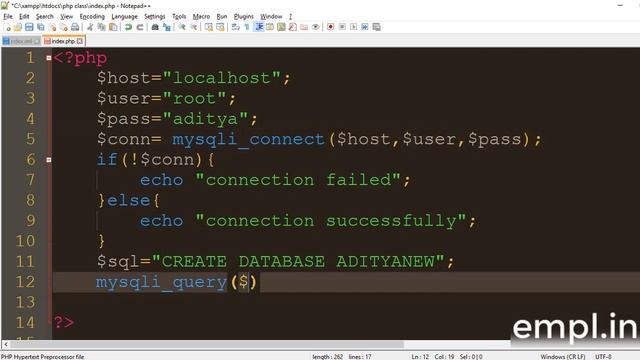The image size is (640, 360).
Task: Click the Zoom Out toolbar icon
Action: coord(193,27)
